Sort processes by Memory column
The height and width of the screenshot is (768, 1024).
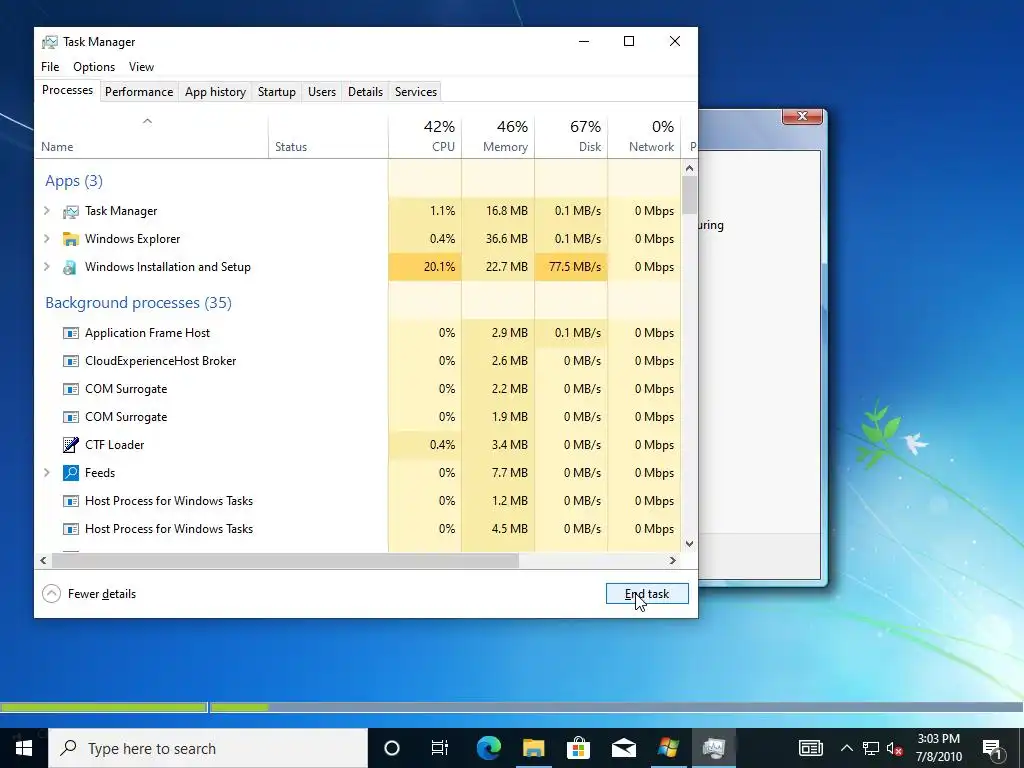[x=498, y=137]
